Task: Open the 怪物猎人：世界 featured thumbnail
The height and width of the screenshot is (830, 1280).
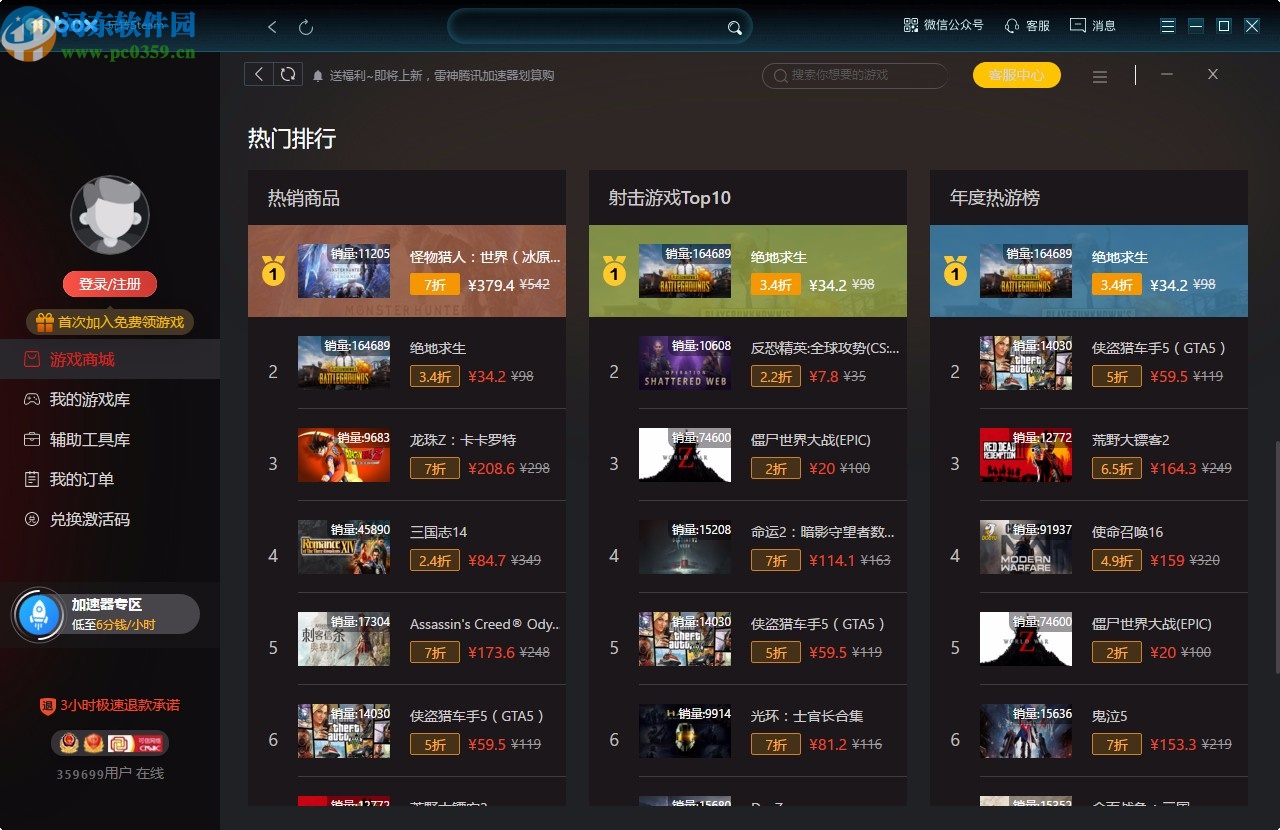Action: pos(344,271)
